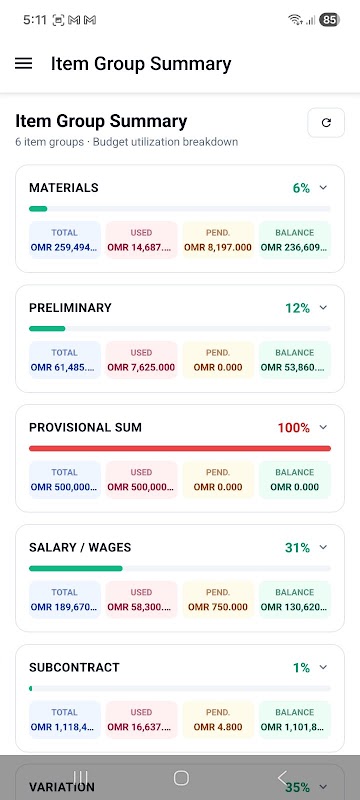Tap the refresh icon button
Image resolution: width=360 pixels, height=800 pixels.
coord(326,122)
